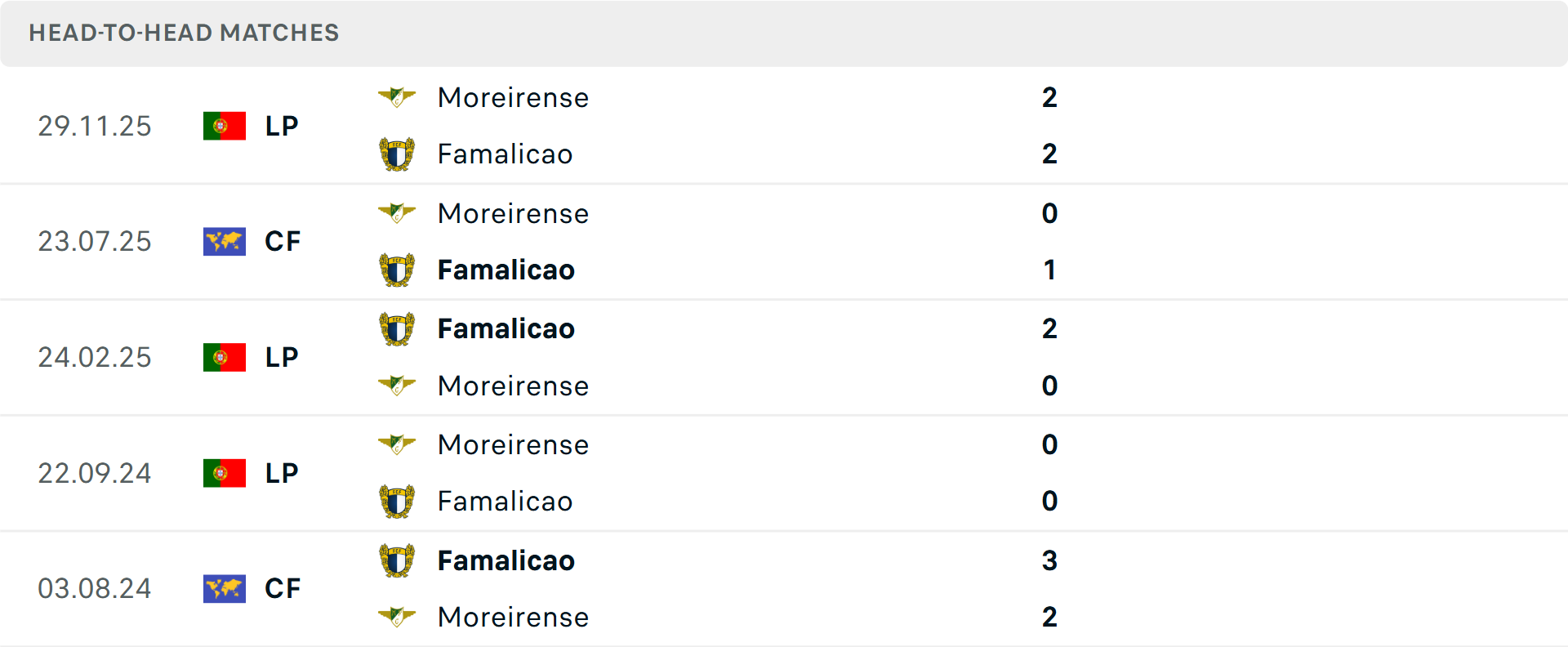The height and width of the screenshot is (647, 1568).
Task: Click the bold Famalicao name in the 23.07.25 row
Action: 506,270
